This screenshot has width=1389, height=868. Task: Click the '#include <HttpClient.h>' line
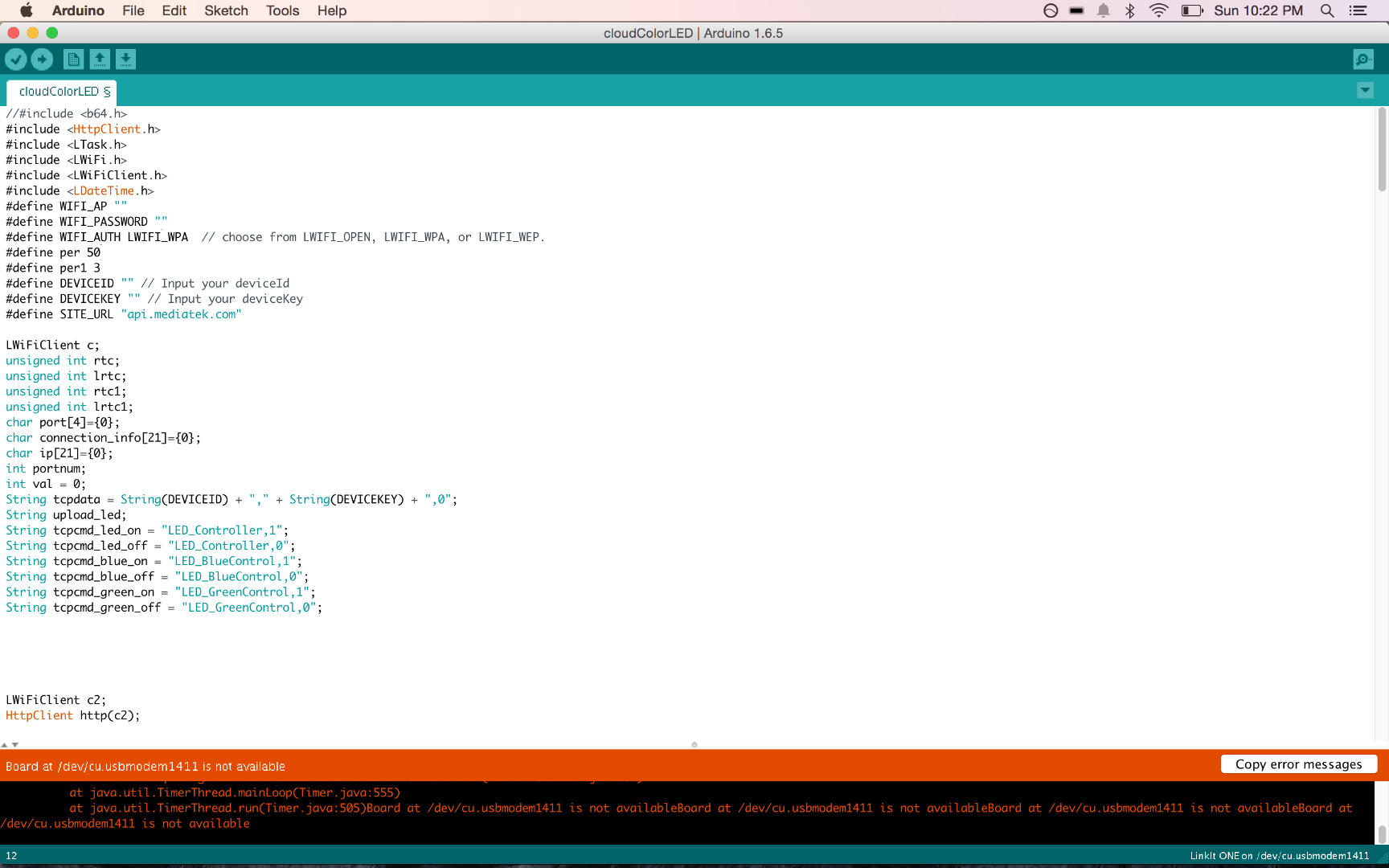[x=83, y=129]
